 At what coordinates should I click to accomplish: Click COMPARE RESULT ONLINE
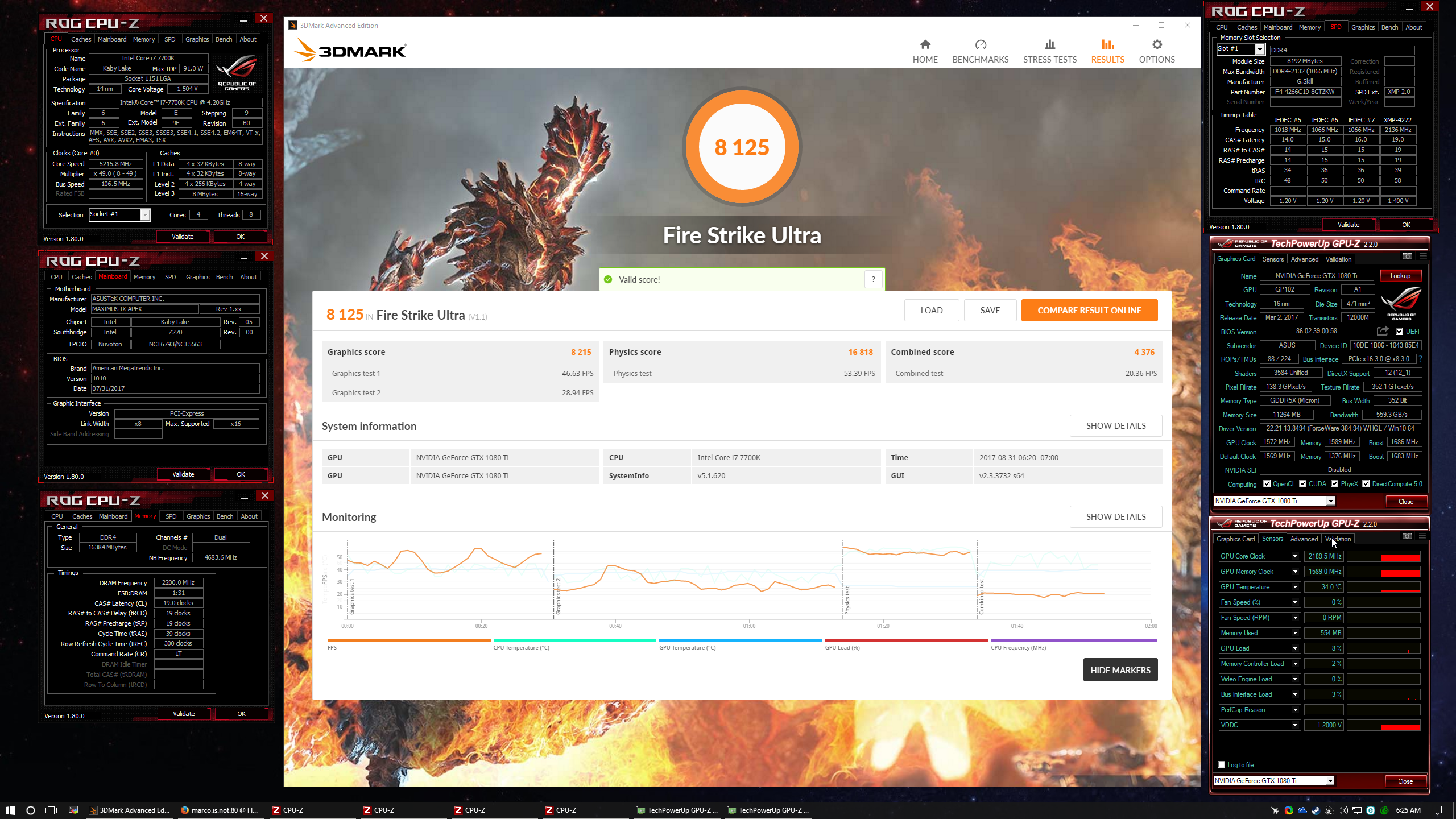1089,310
